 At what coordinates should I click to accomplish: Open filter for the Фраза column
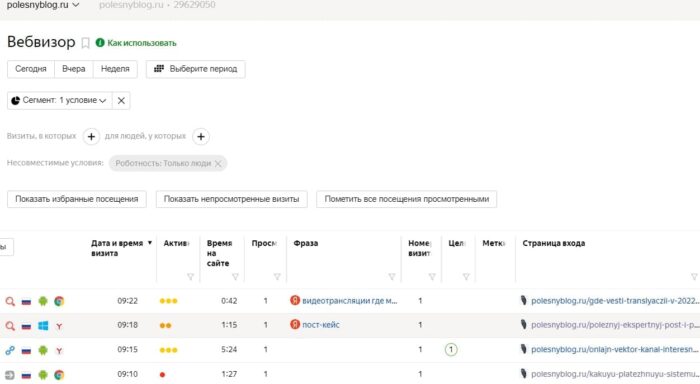click(392, 277)
